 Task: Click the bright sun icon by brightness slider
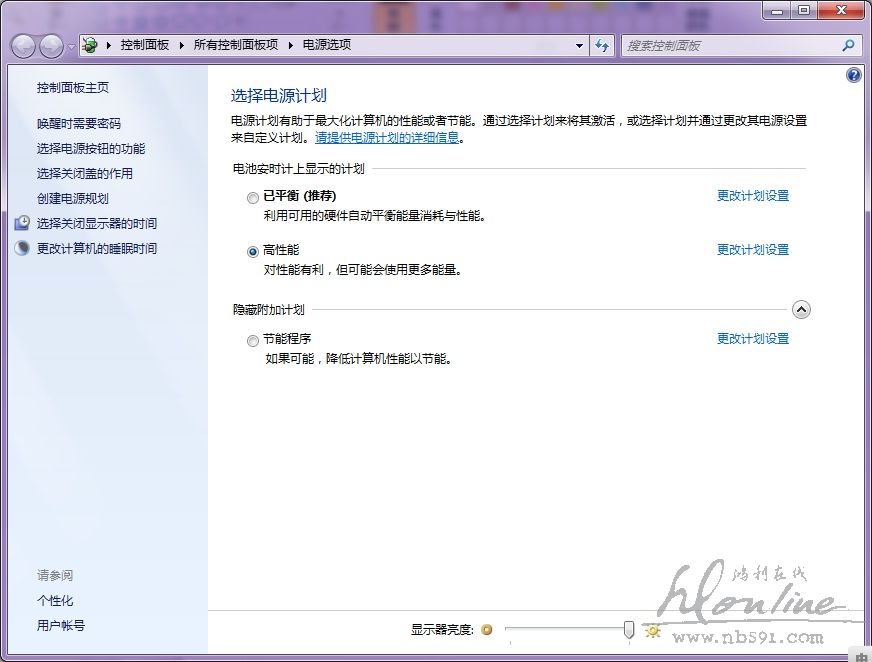point(653,630)
